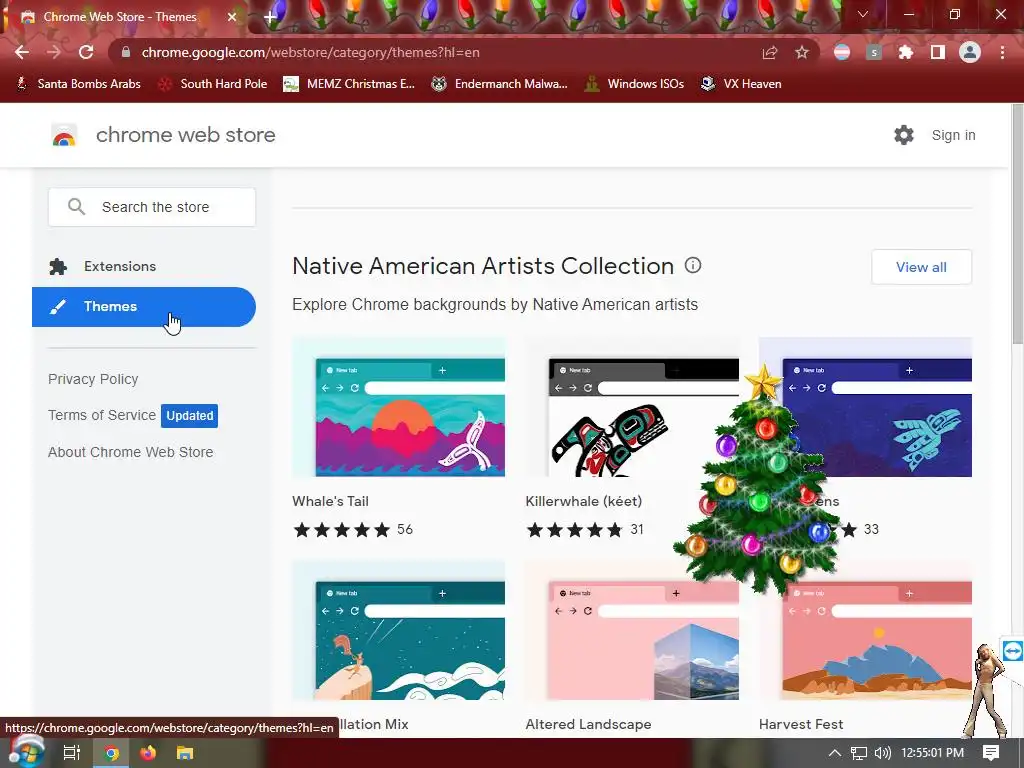Open the volume tray icon

[x=882, y=753]
